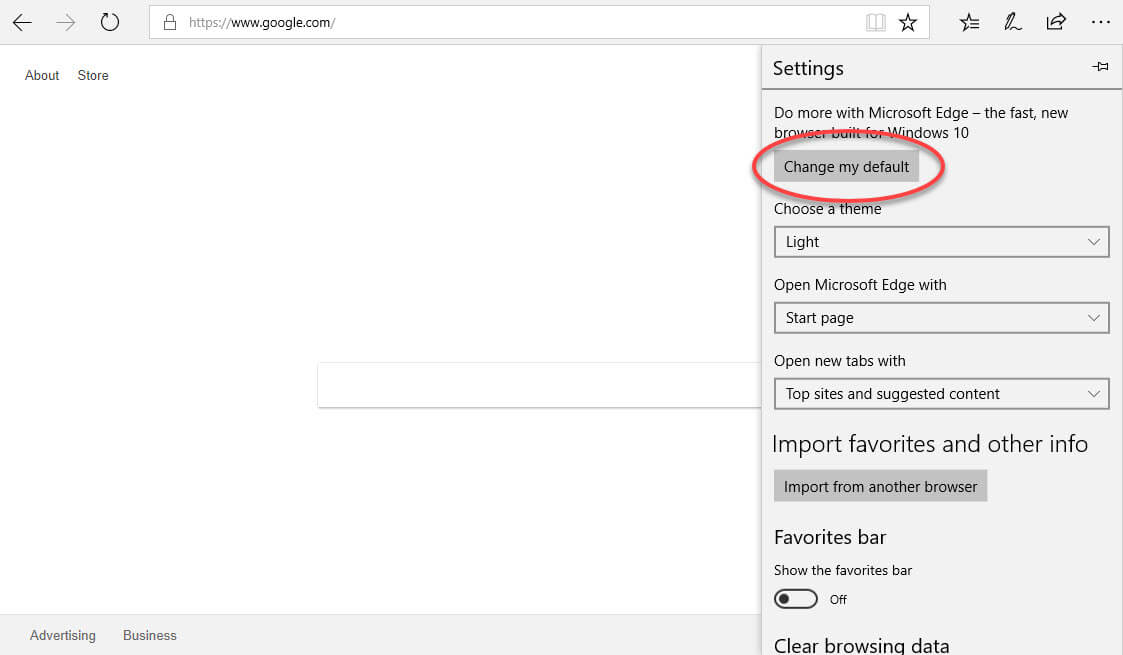Expand the Open Microsoft Edge with dropdown
Image resolution: width=1123 pixels, height=655 pixels.
941,318
